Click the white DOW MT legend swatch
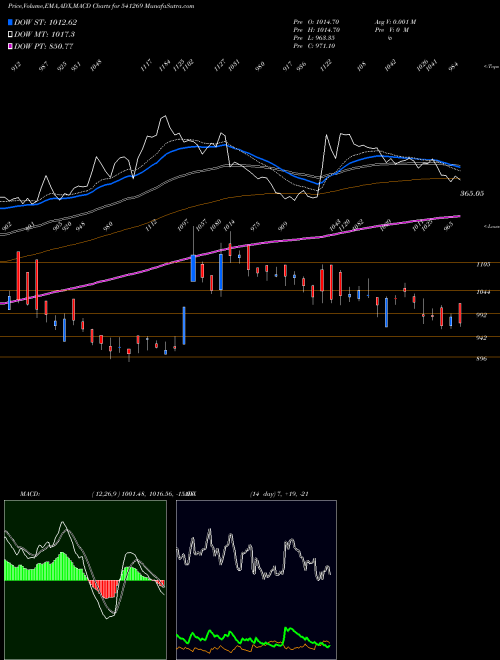500x660 pixels. pos(11,34)
